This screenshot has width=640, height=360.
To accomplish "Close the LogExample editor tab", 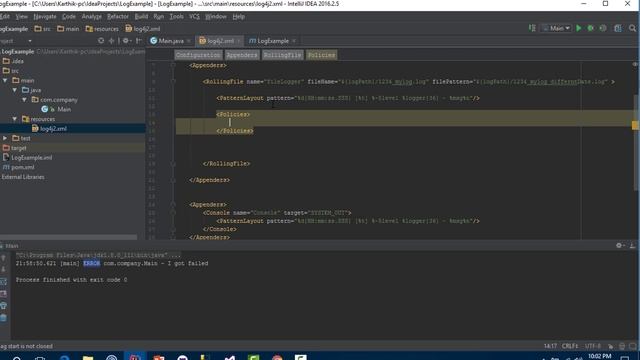I will coord(294,41).
